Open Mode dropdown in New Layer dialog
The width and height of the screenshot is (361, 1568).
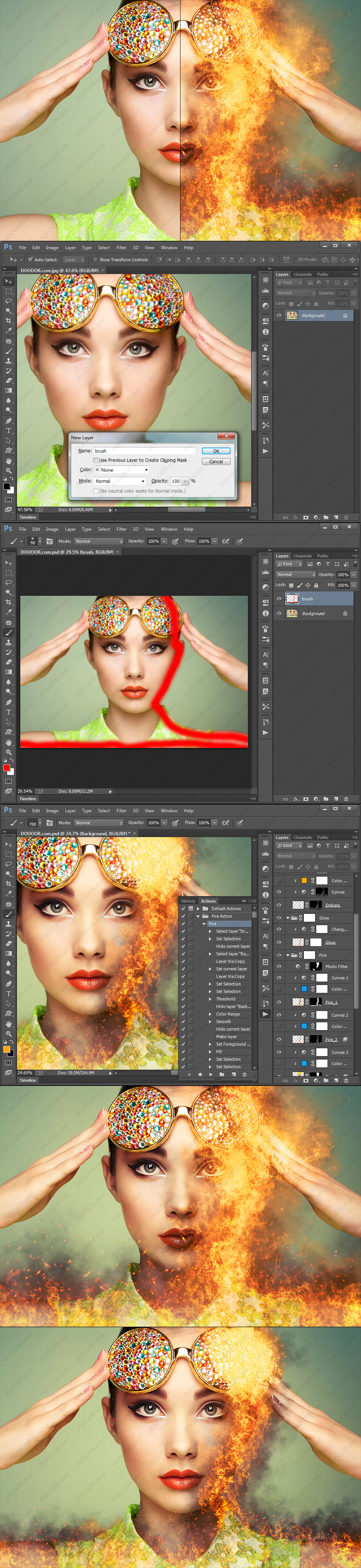pyautogui.click(x=120, y=481)
